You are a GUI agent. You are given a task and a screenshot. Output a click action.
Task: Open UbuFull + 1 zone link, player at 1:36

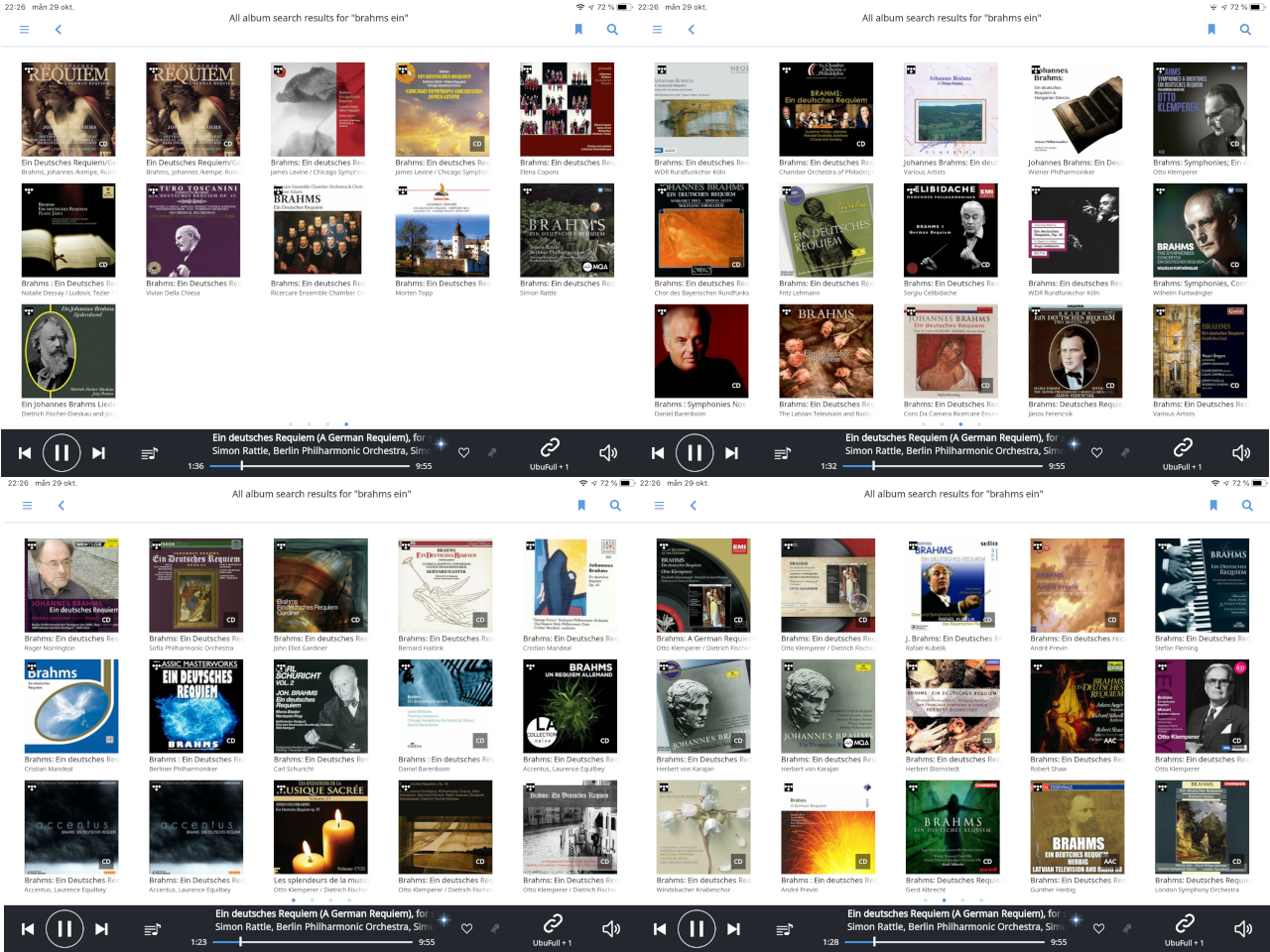(x=550, y=453)
